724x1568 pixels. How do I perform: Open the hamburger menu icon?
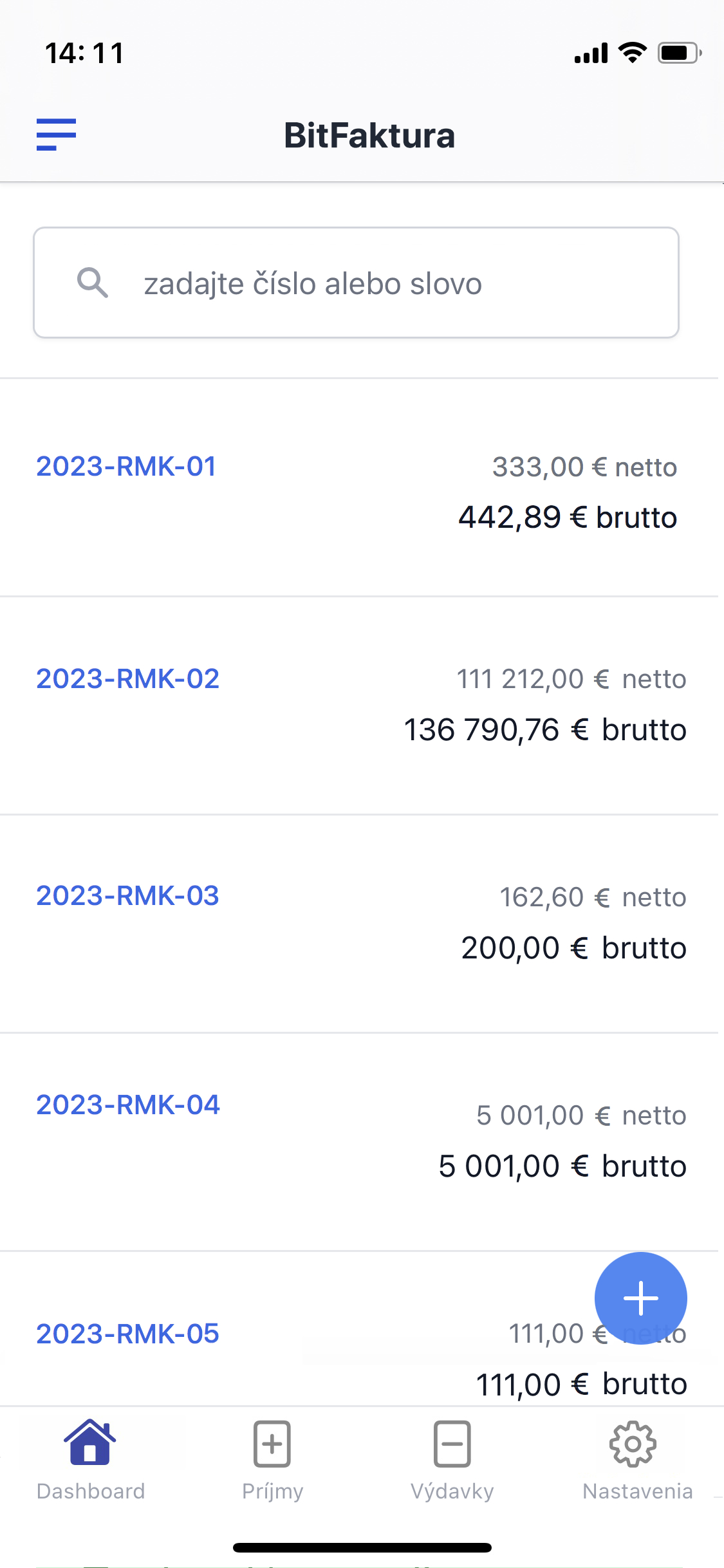click(56, 135)
